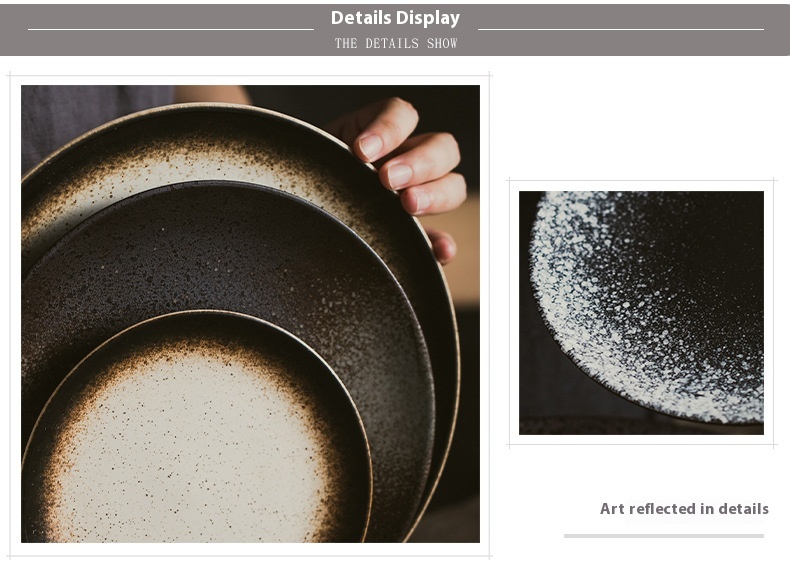The image size is (790, 587).
Task: Select the "THE DETAILS SHOW" subtitle
Action: (396, 43)
